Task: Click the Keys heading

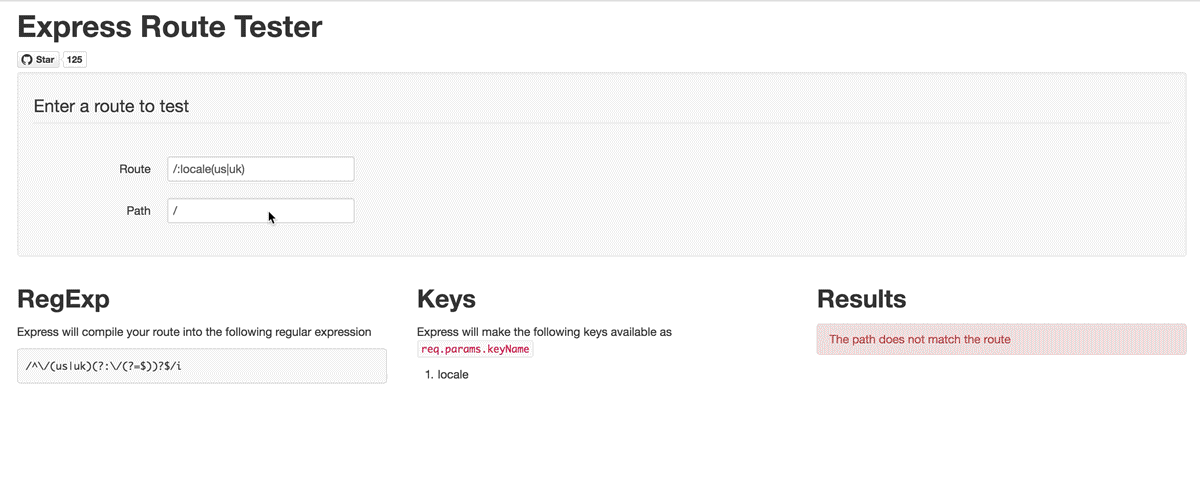Action: click(x=446, y=299)
